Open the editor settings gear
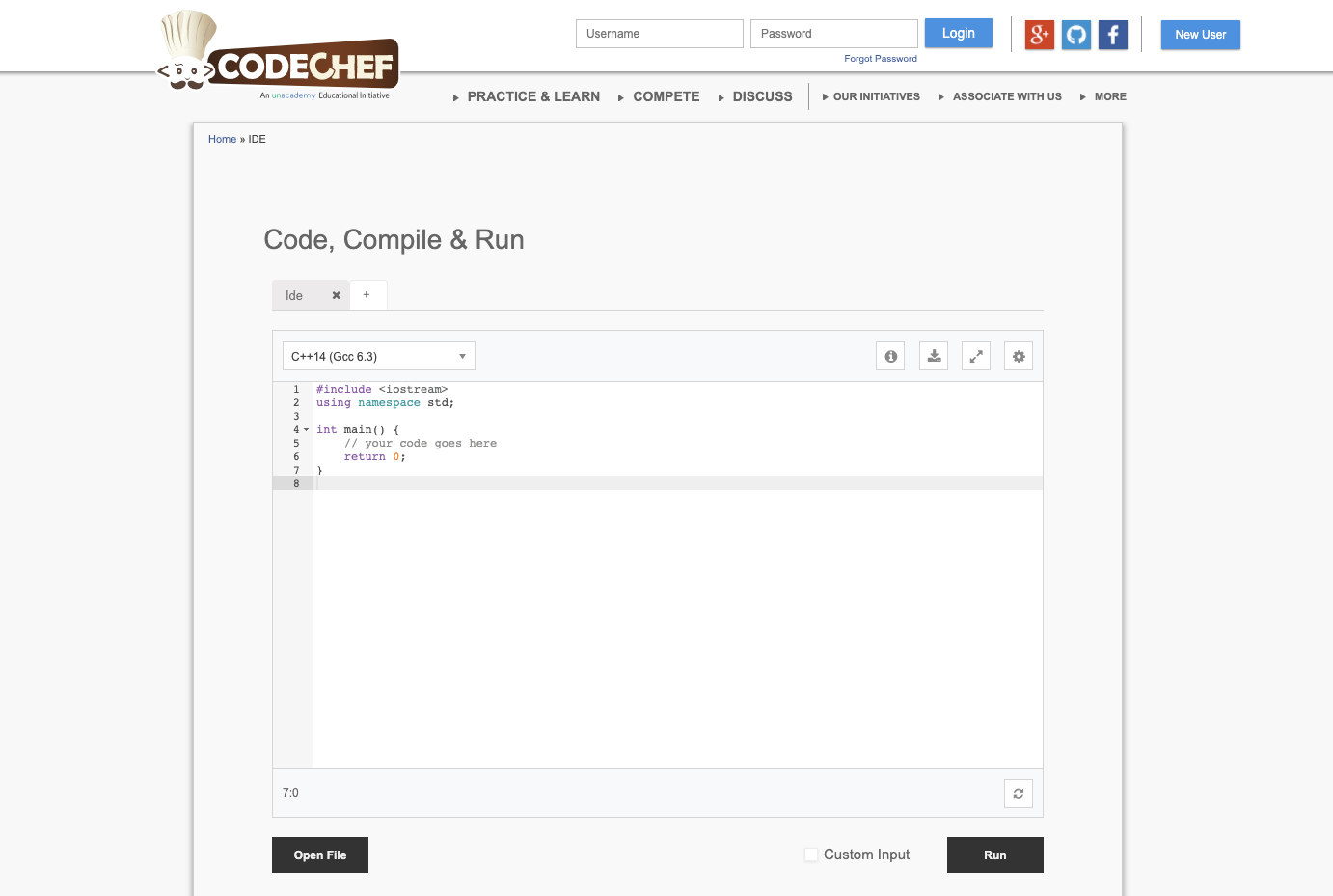1333x896 pixels. (x=1019, y=355)
